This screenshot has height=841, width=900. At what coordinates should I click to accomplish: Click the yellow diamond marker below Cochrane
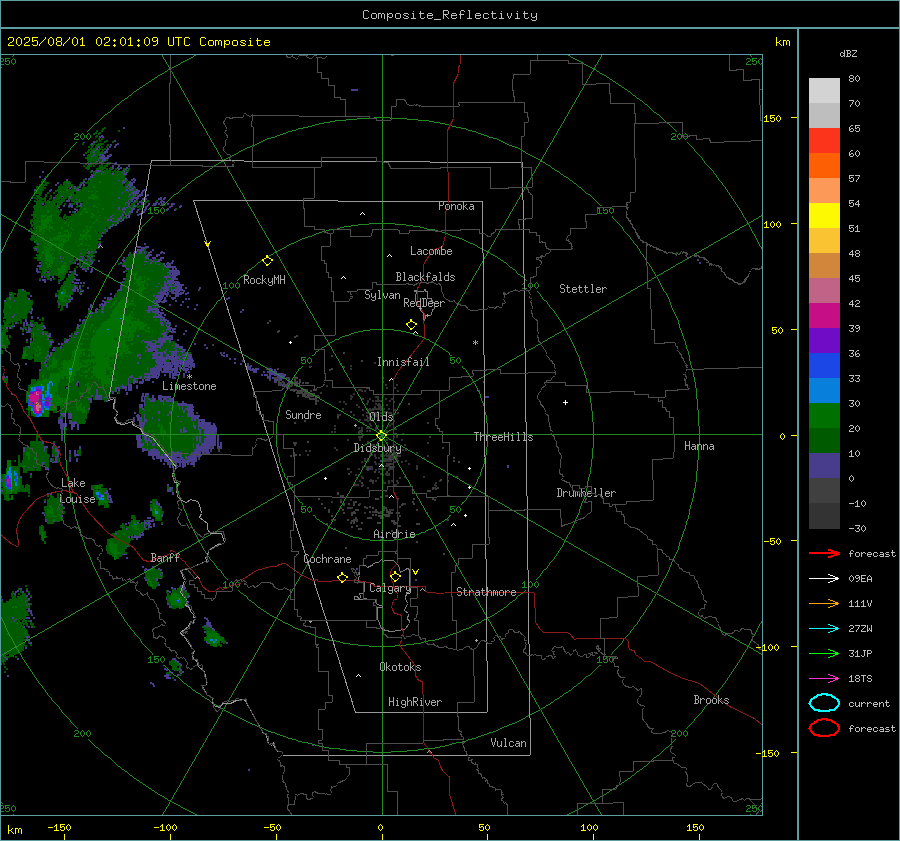coord(343,577)
